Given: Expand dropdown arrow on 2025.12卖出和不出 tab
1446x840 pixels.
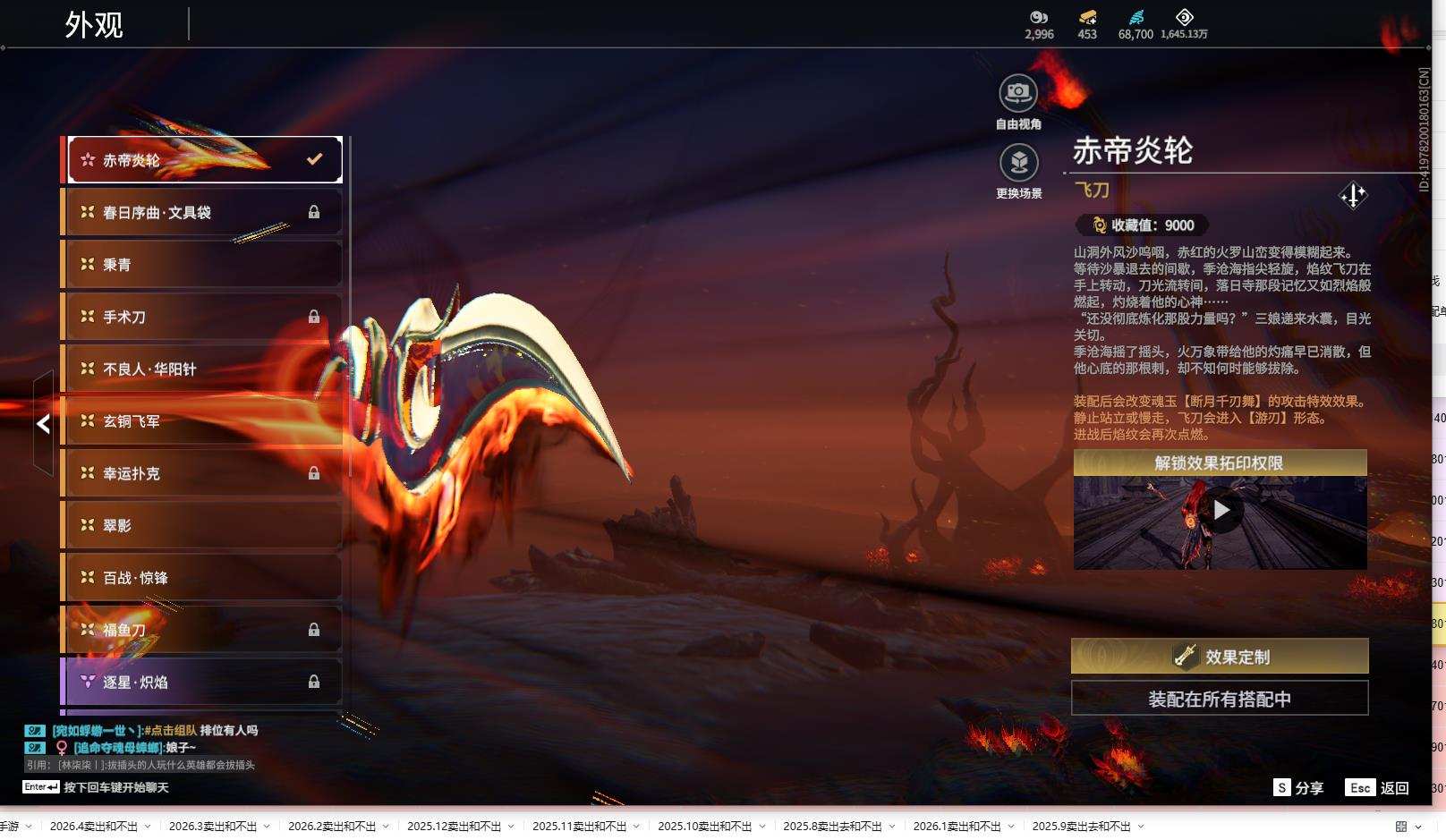Looking at the screenshot, I should click(x=511, y=827).
